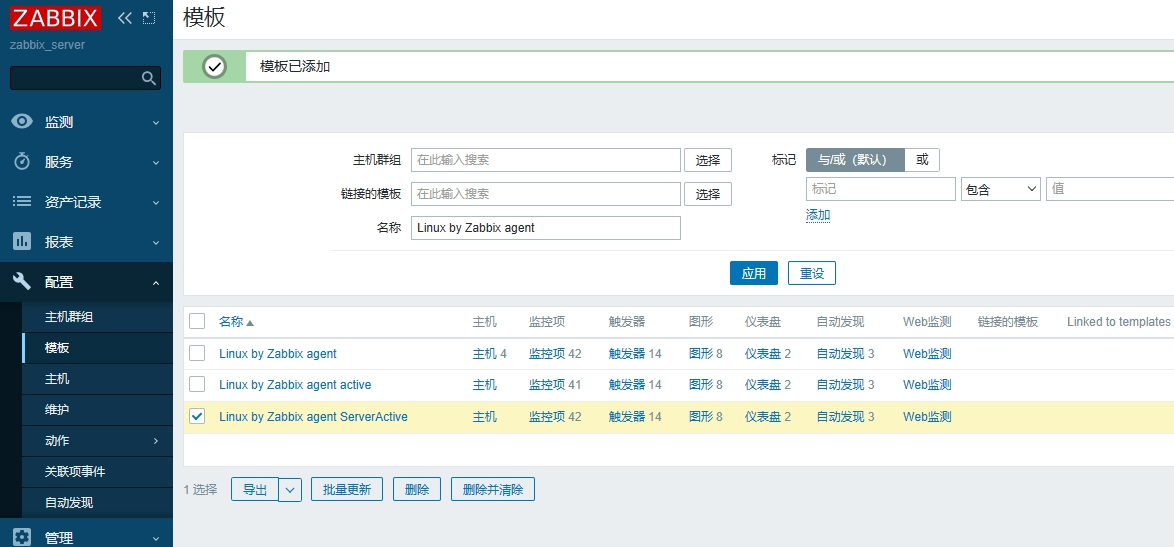Collapse the sidebar with double-arrow icon
Screen dimensions: 1174x547
pos(125,18)
